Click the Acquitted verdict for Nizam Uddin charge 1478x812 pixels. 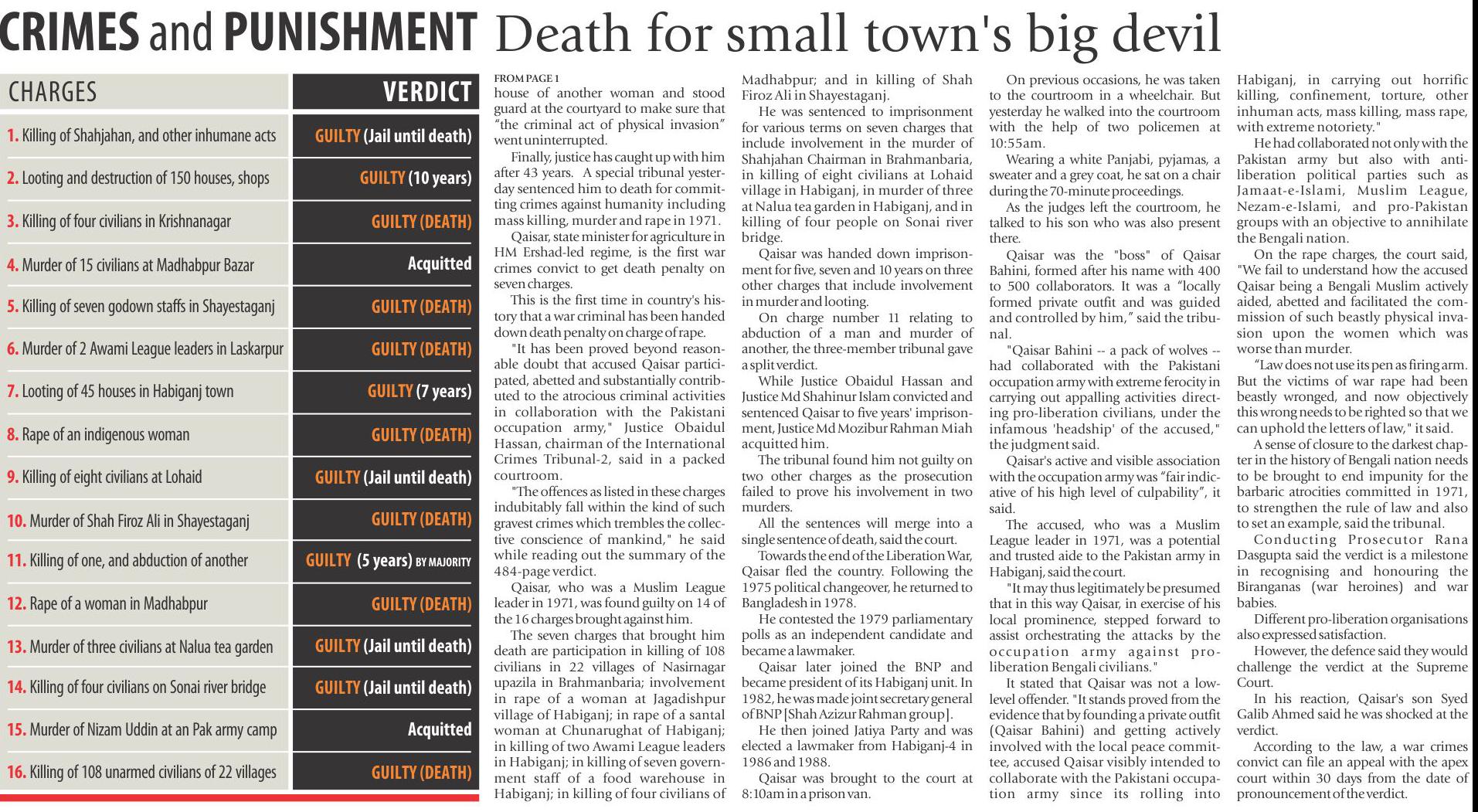(x=439, y=729)
